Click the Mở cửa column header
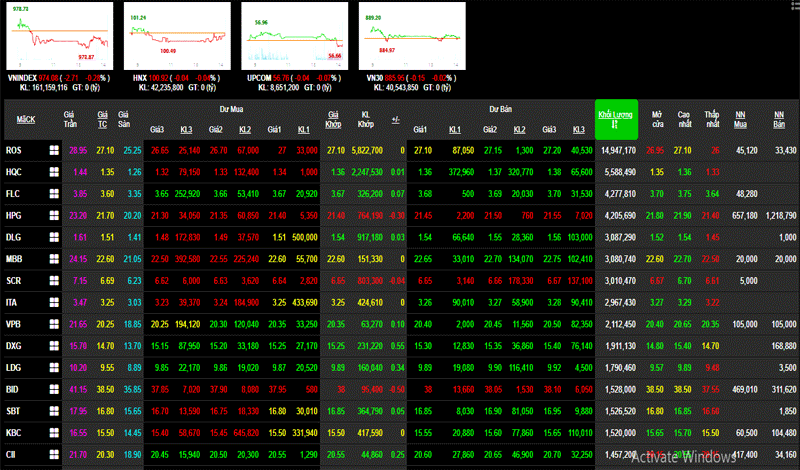Screen dimensions: 800x470 [x=657, y=119]
